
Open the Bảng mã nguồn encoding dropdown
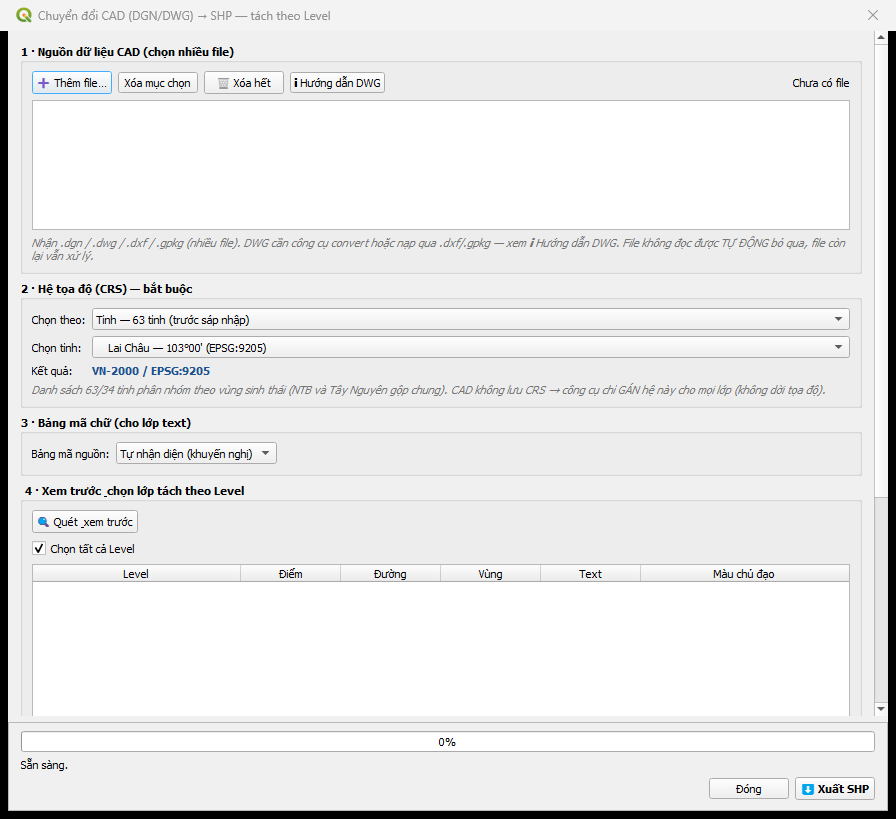click(x=196, y=454)
